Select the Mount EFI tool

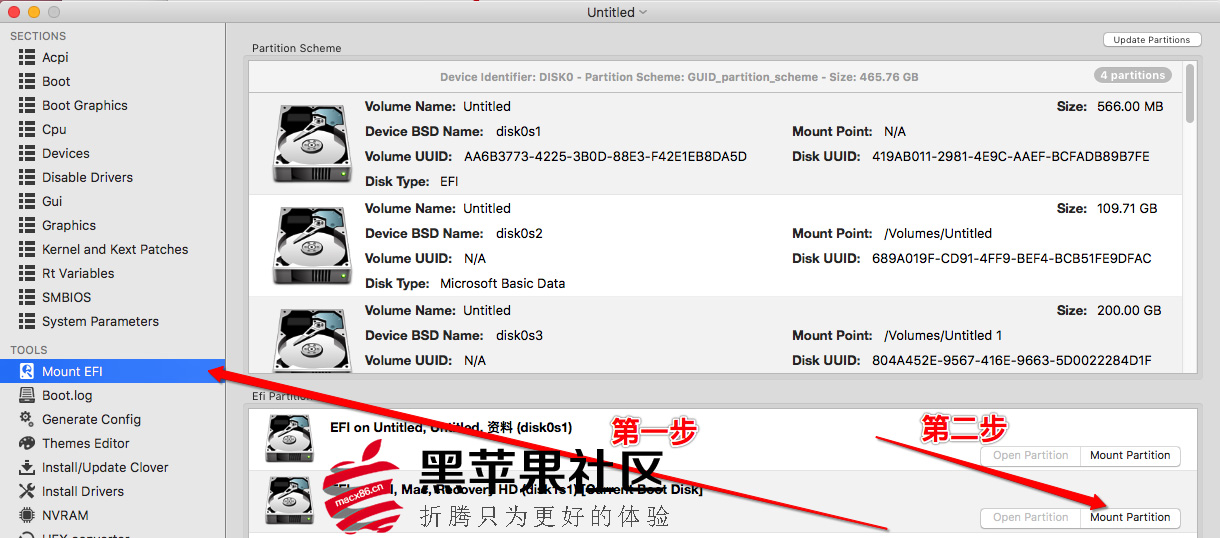72,371
